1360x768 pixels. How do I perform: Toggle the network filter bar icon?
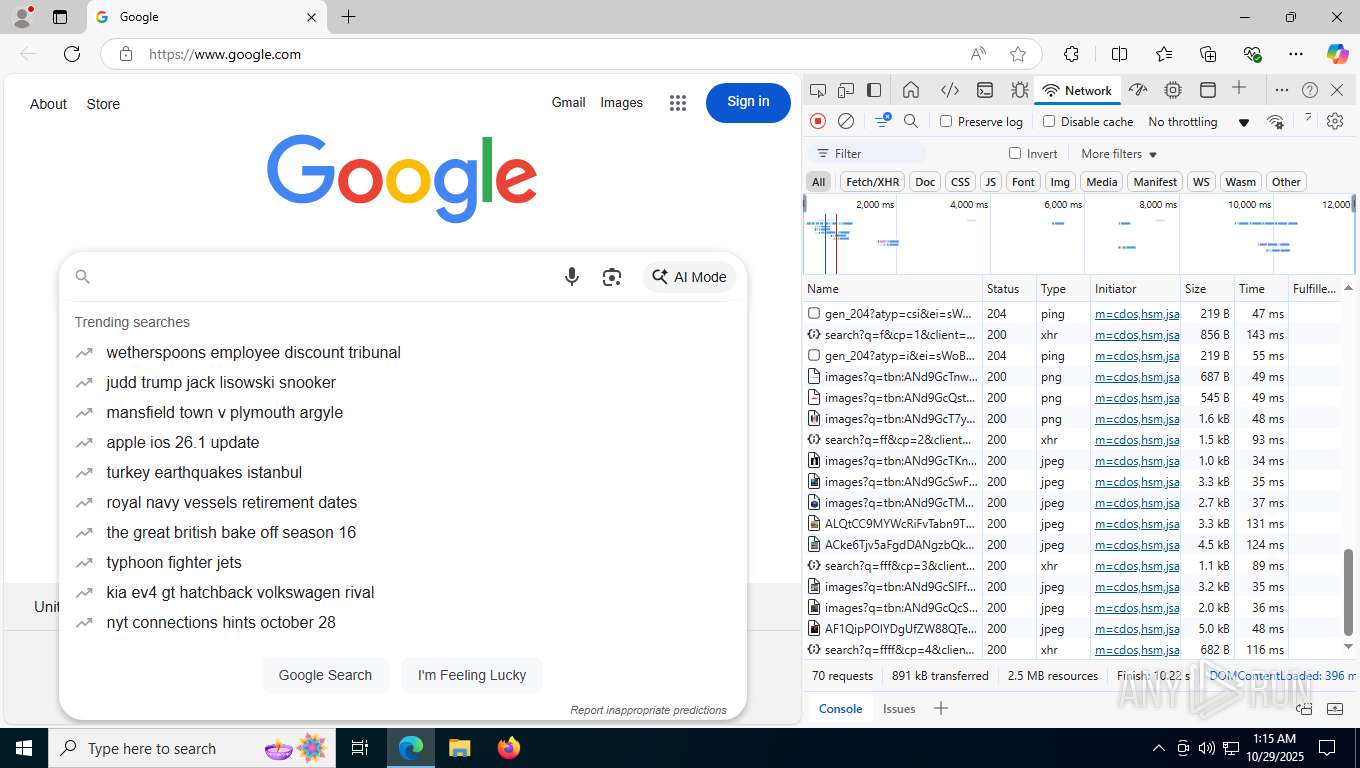[x=883, y=121]
